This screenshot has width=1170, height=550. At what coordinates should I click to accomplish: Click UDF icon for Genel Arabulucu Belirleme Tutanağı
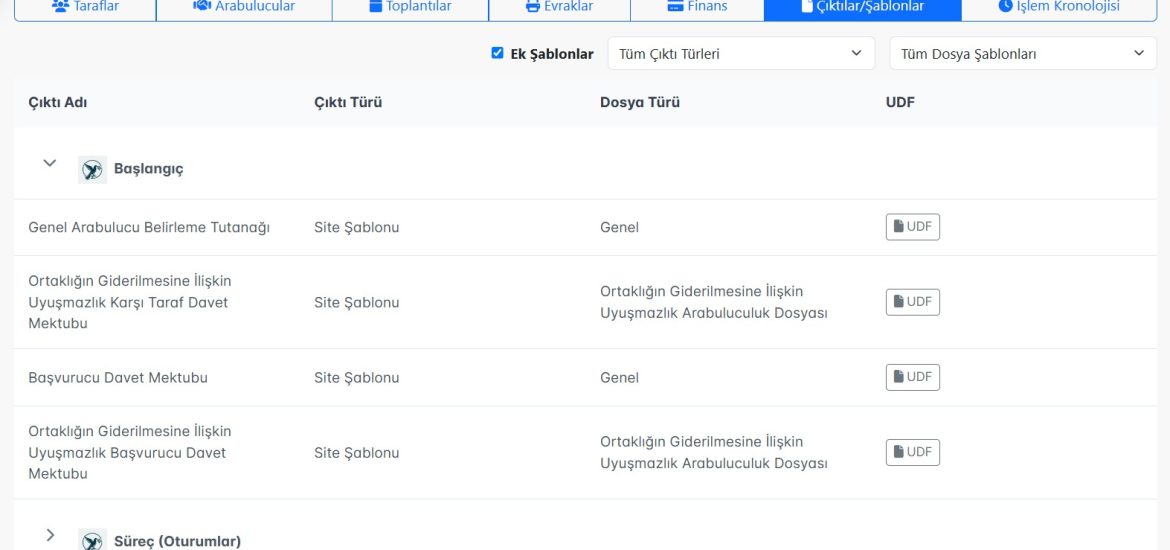pos(912,227)
